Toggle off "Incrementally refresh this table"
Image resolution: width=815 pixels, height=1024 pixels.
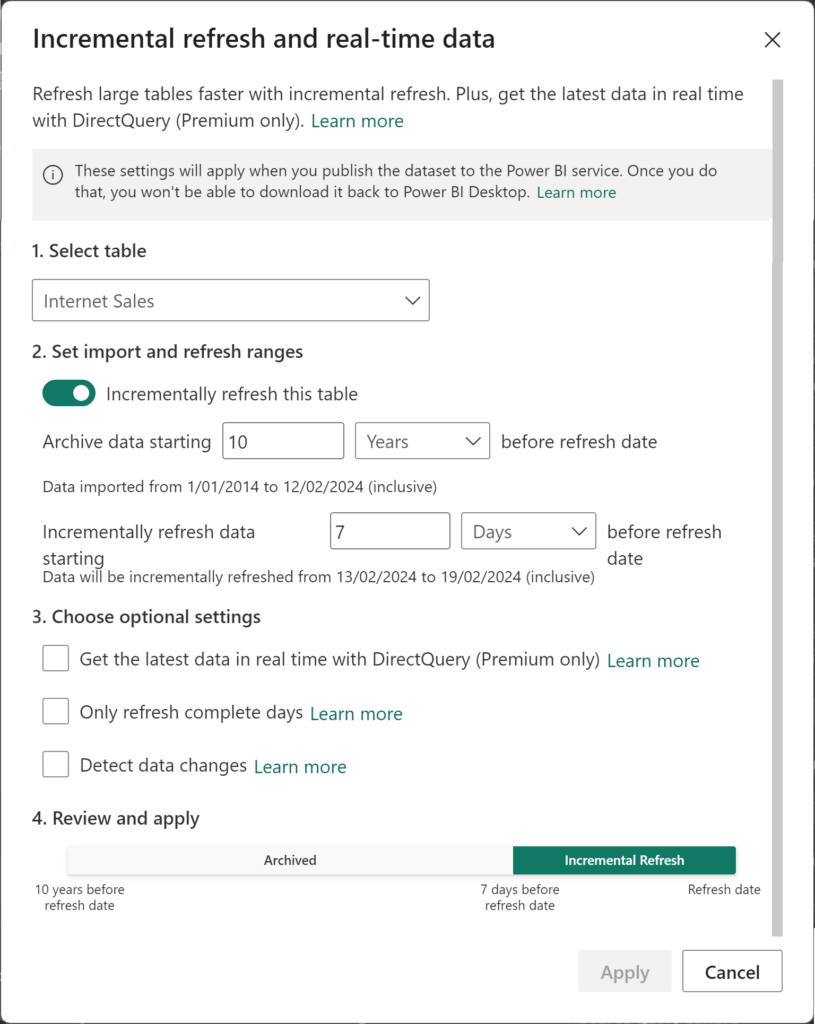[x=68, y=393]
